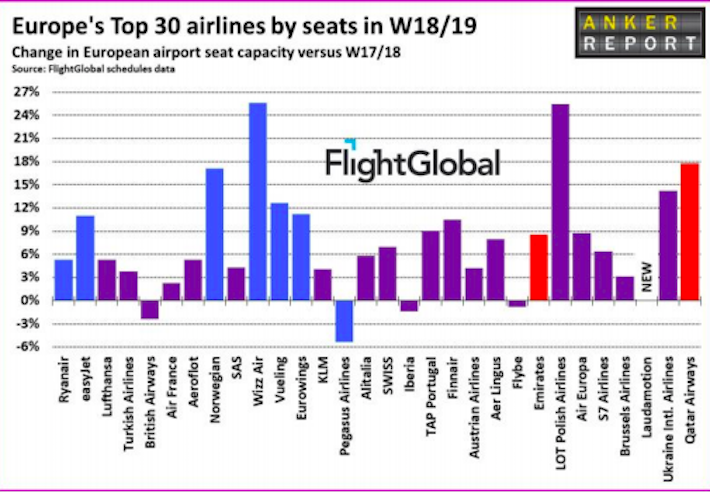The image size is (710, 493).
Task: Click the -6% y-axis label
Action: click(x=28, y=347)
